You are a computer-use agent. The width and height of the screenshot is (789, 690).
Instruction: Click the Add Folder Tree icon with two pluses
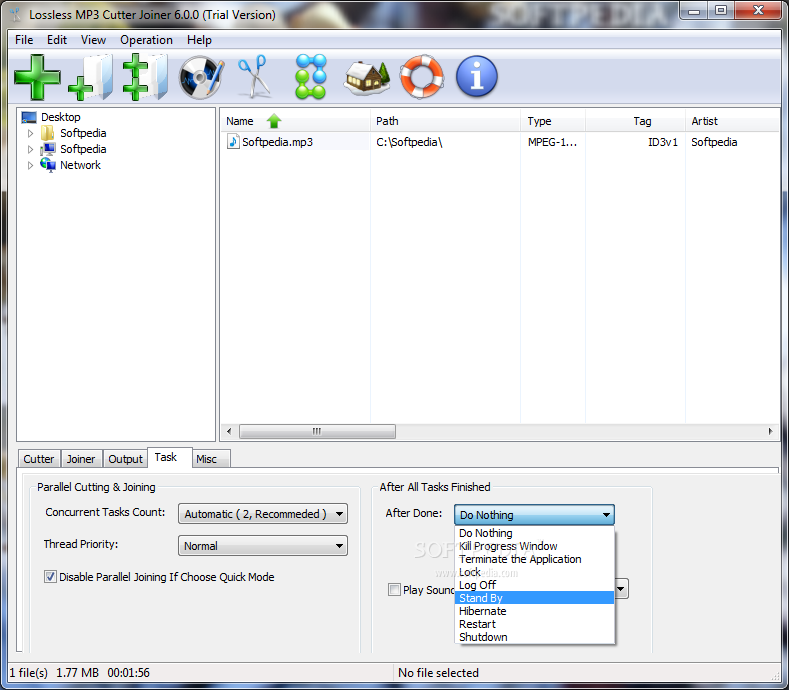click(145, 77)
